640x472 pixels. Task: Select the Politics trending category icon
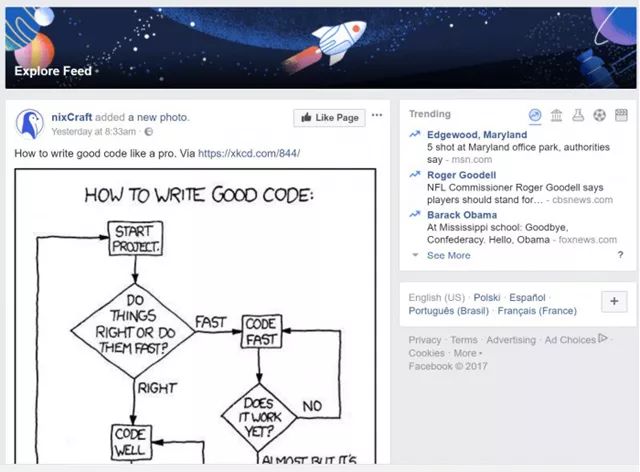[556, 116]
